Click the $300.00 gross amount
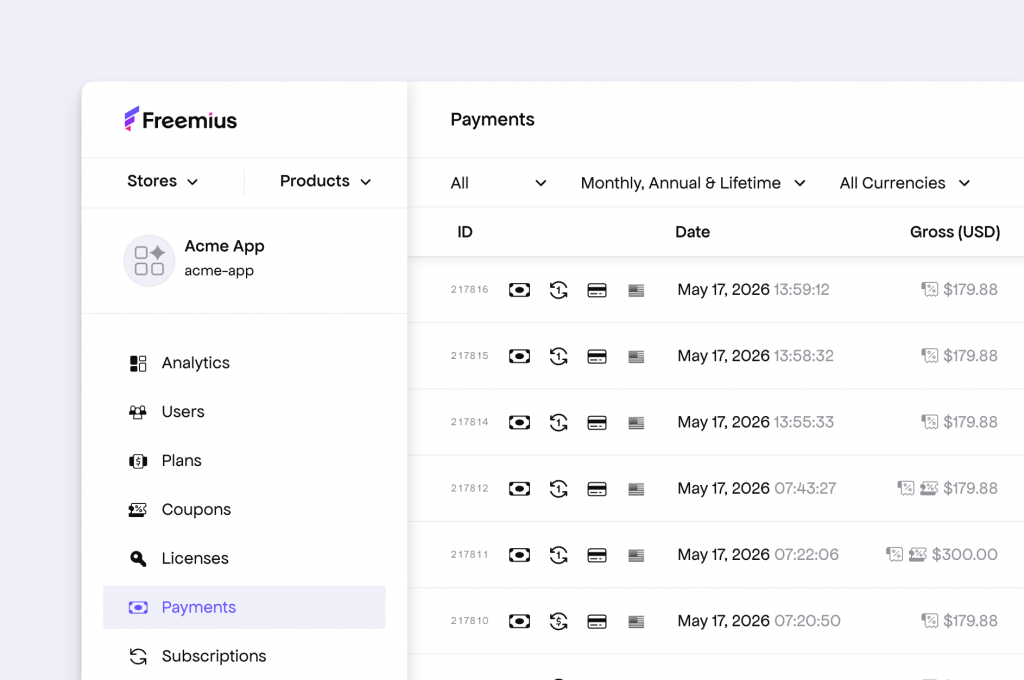The height and width of the screenshot is (680, 1024). [x=965, y=555]
